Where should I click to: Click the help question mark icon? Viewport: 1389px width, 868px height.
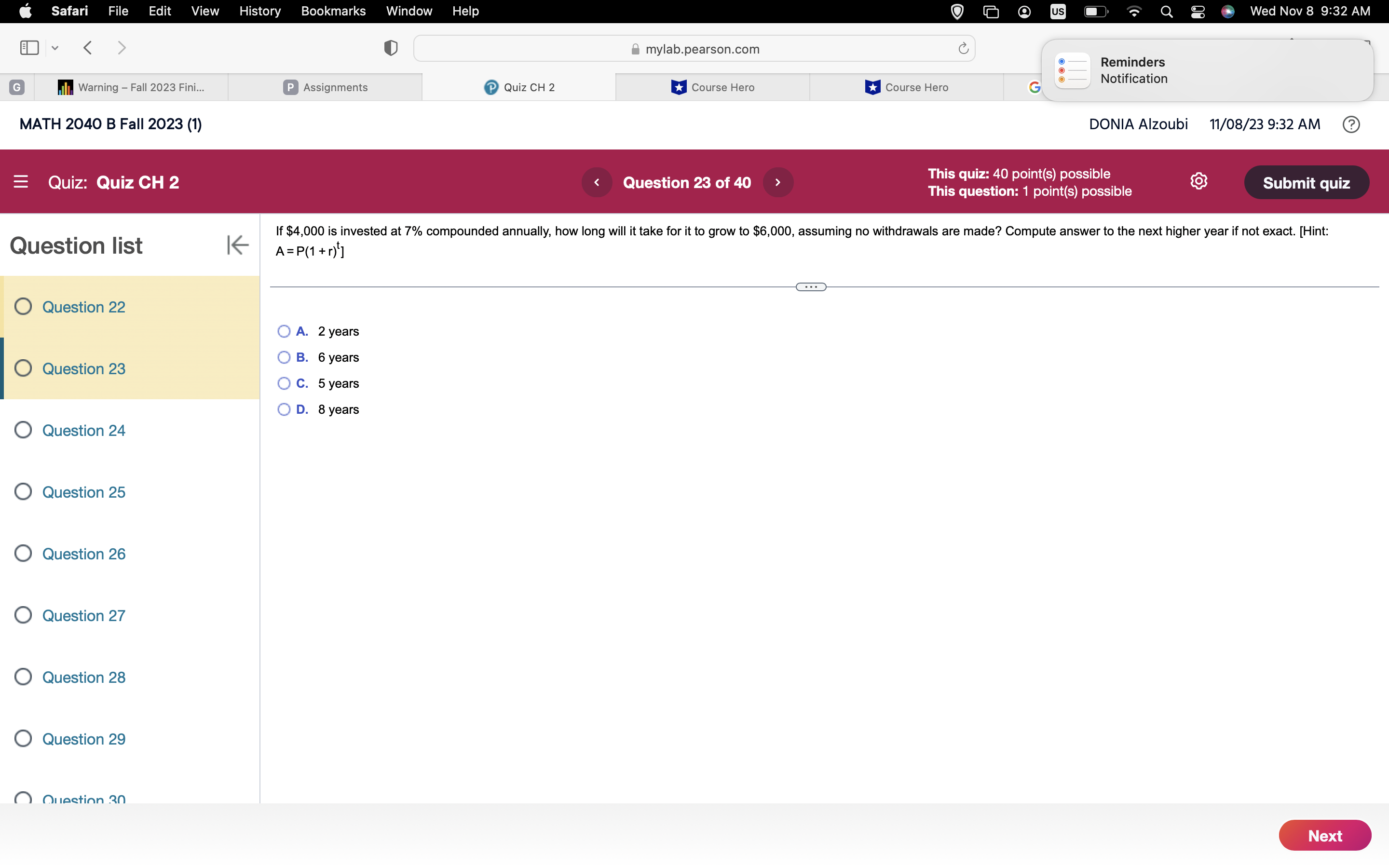1350,124
